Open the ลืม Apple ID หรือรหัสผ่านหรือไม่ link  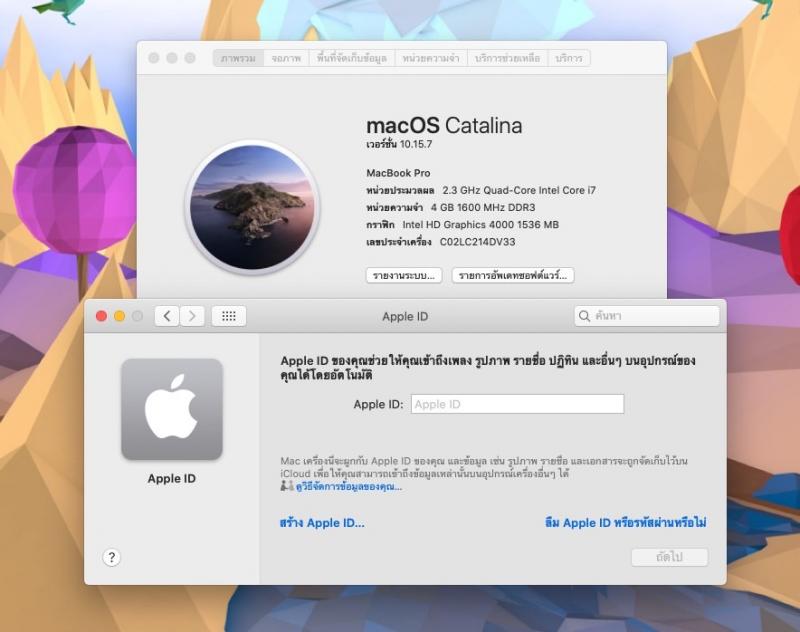(626, 523)
